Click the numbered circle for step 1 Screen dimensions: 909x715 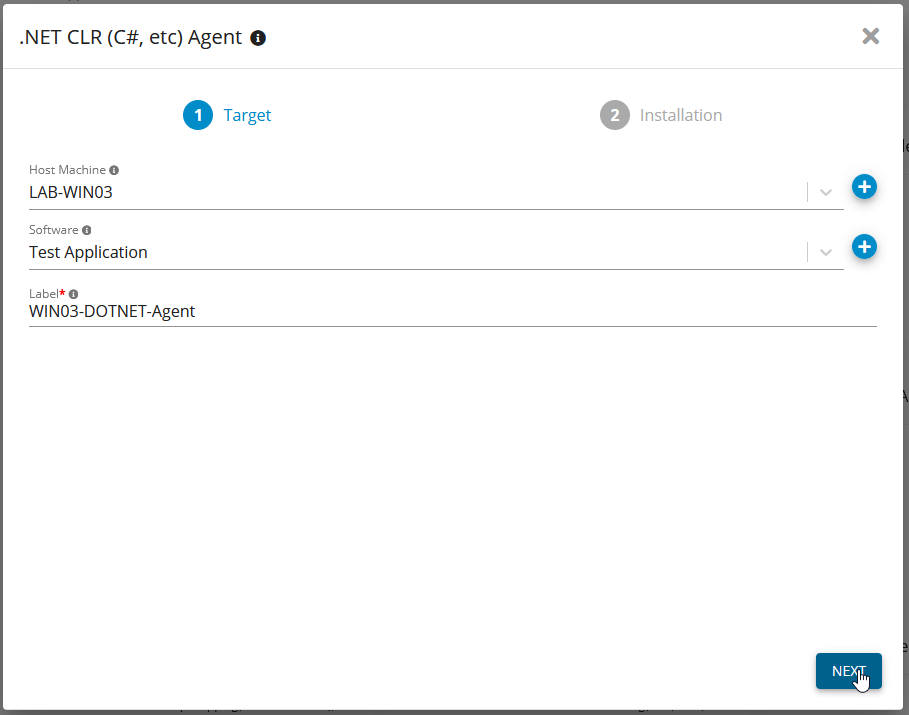pos(198,115)
